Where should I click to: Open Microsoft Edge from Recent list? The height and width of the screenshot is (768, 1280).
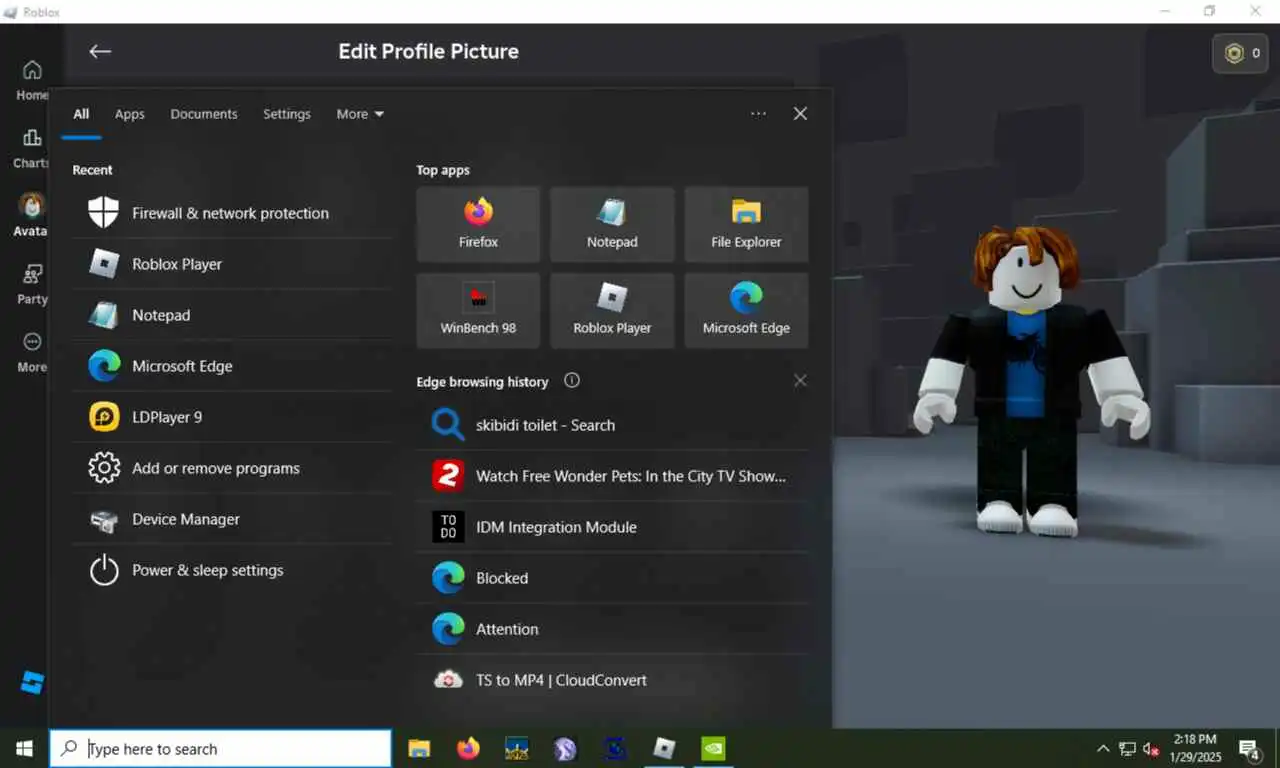pyautogui.click(x=231, y=366)
